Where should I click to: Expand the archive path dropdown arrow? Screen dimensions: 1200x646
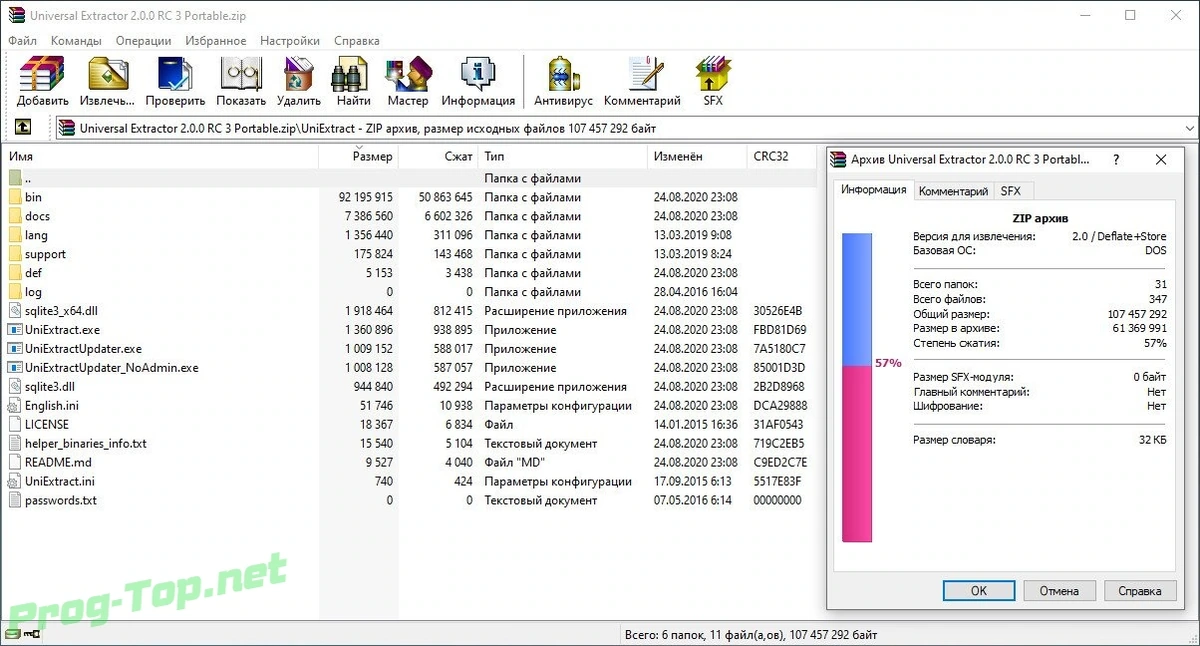(x=1189, y=128)
